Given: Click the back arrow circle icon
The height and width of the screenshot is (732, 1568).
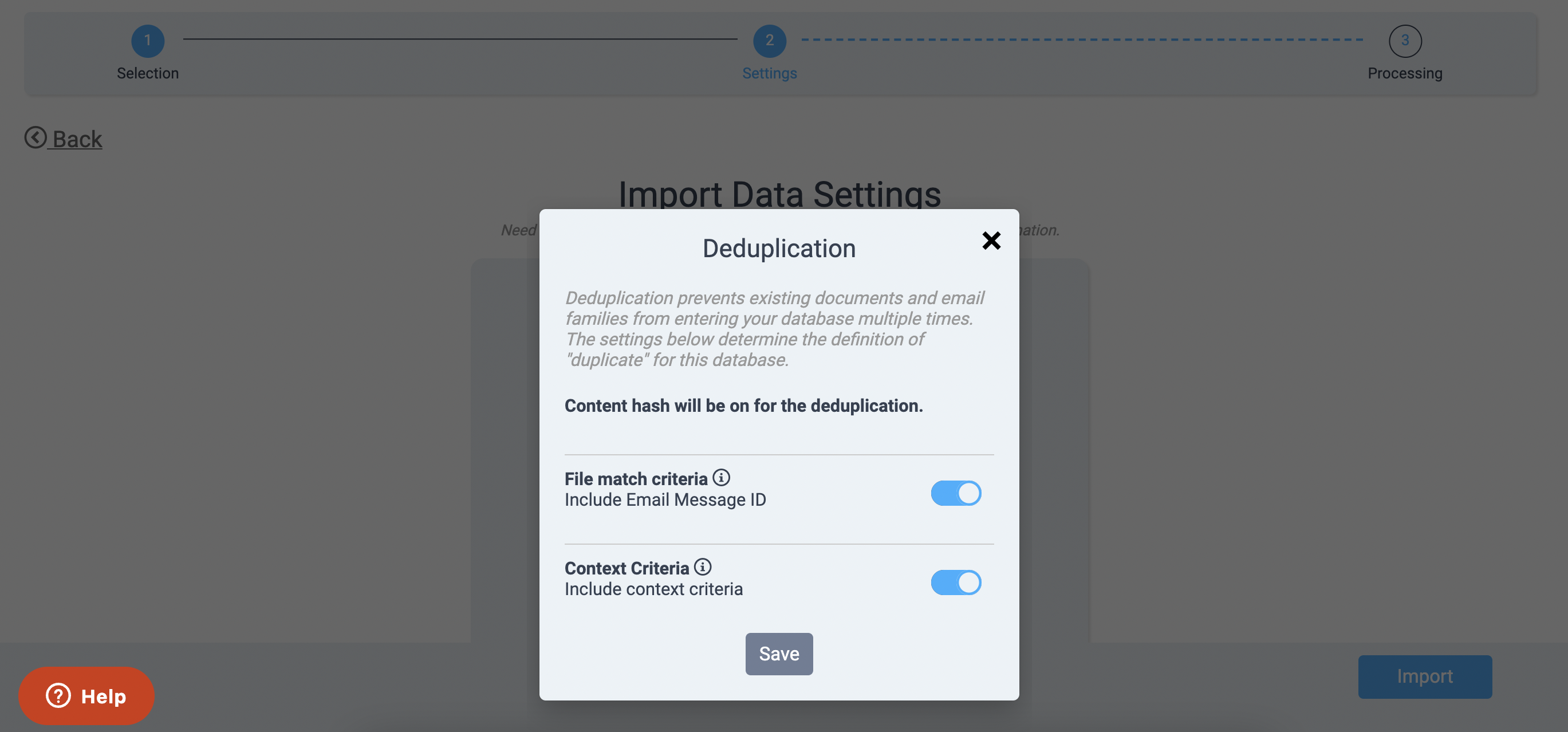Looking at the screenshot, I should 36,137.
